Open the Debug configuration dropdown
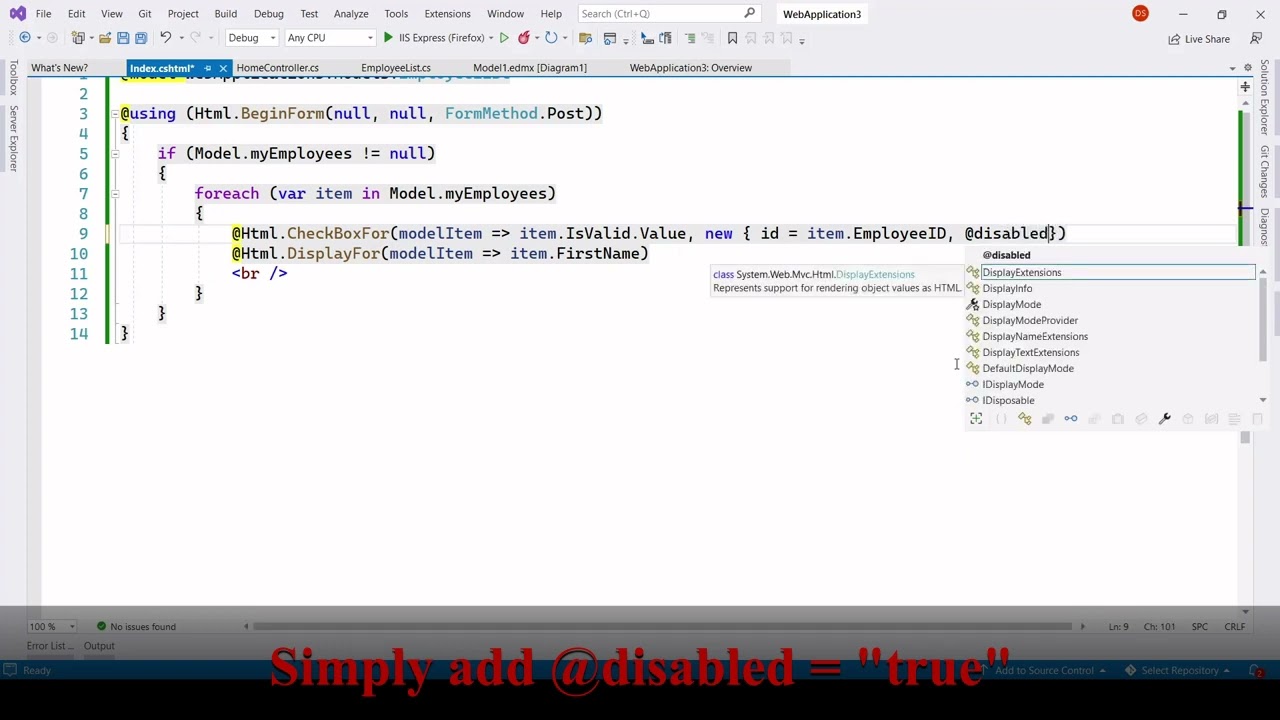1280x720 pixels. (x=251, y=38)
